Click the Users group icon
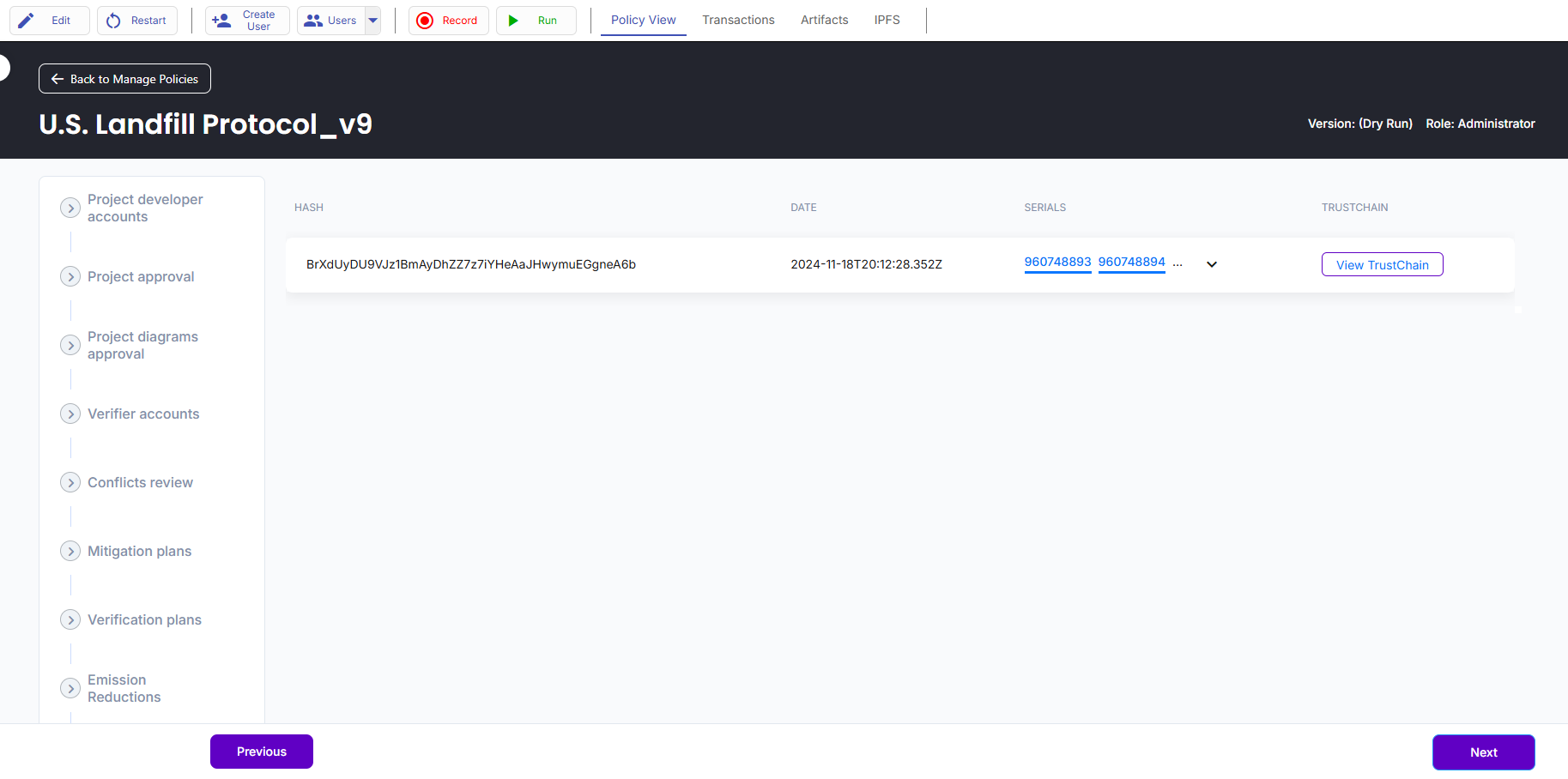Viewport: 1568px width, 779px height. coord(313,21)
